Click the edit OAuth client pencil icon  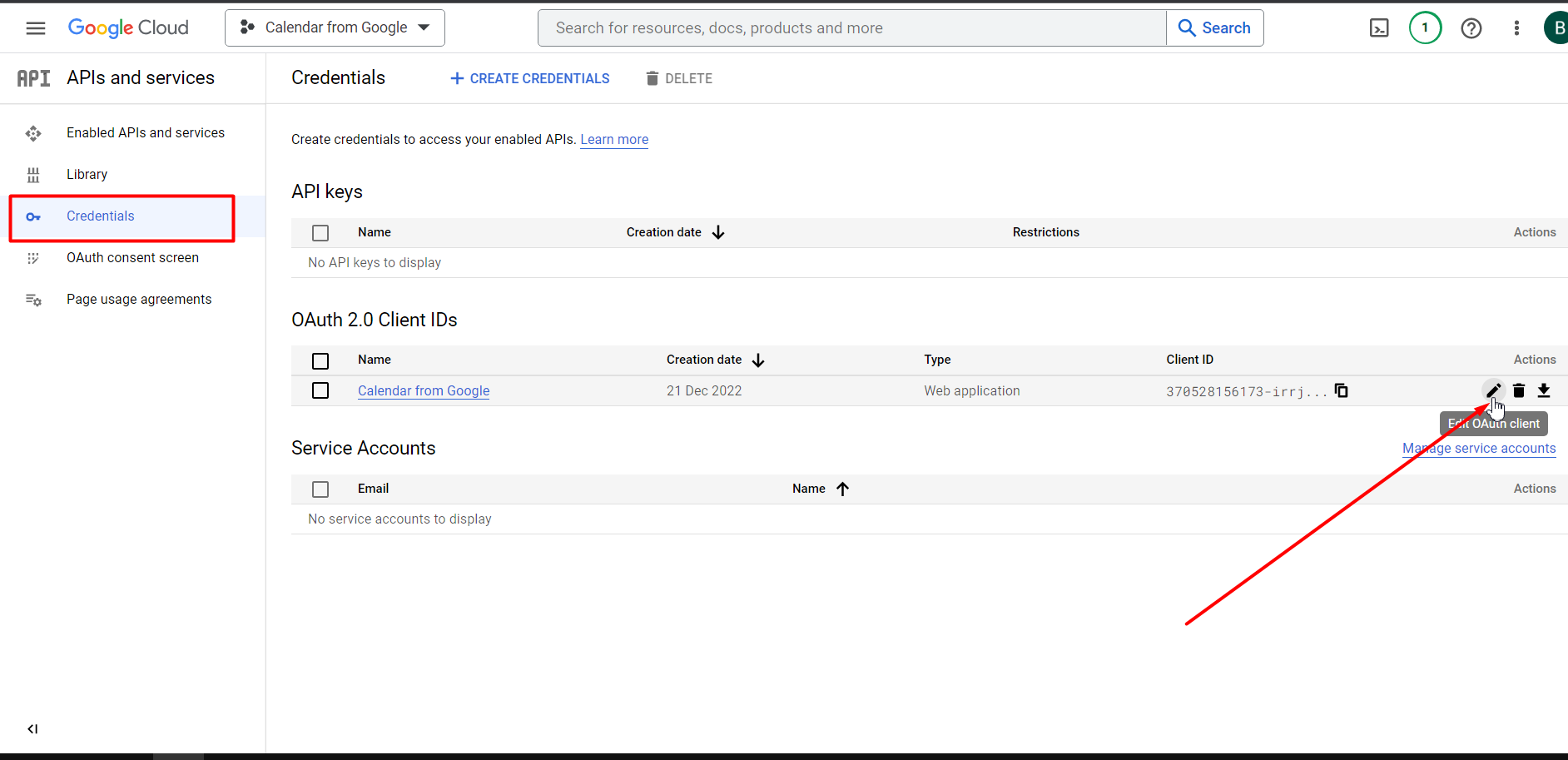pos(1494,390)
